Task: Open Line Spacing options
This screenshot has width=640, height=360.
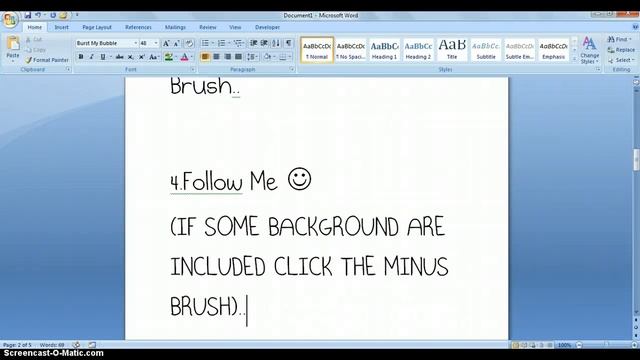Action: point(252,57)
